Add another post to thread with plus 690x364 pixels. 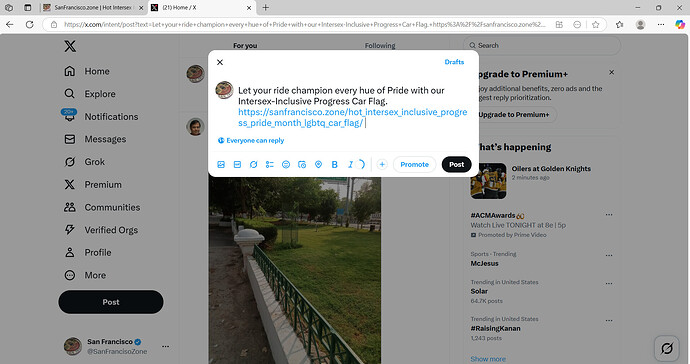[382, 165]
